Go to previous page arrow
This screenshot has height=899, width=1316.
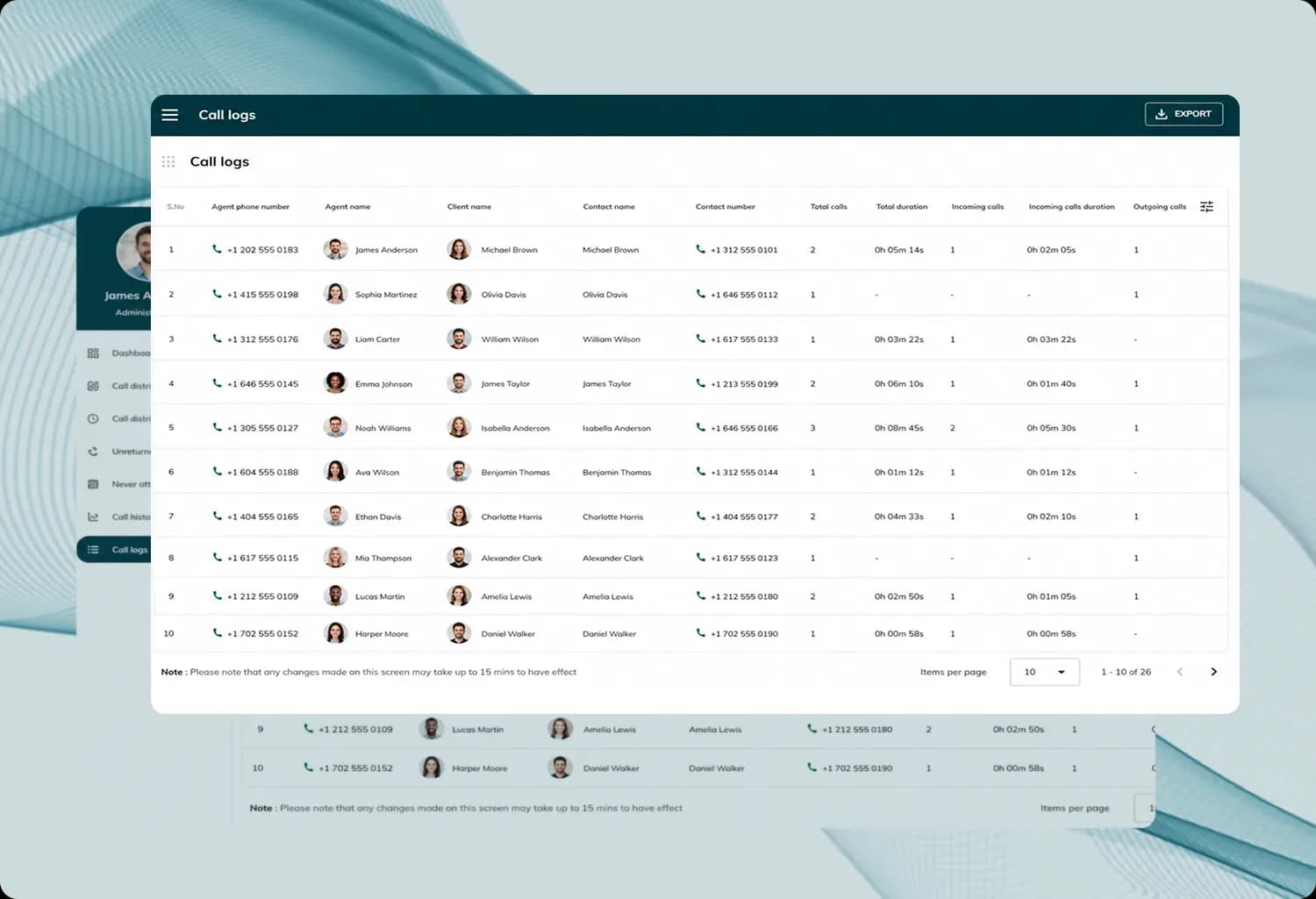(1180, 672)
